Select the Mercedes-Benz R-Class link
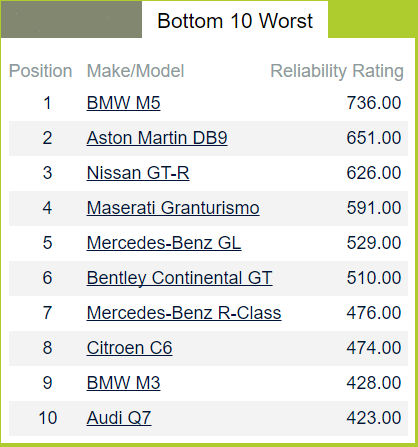This screenshot has height=447, width=418. point(184,313)
